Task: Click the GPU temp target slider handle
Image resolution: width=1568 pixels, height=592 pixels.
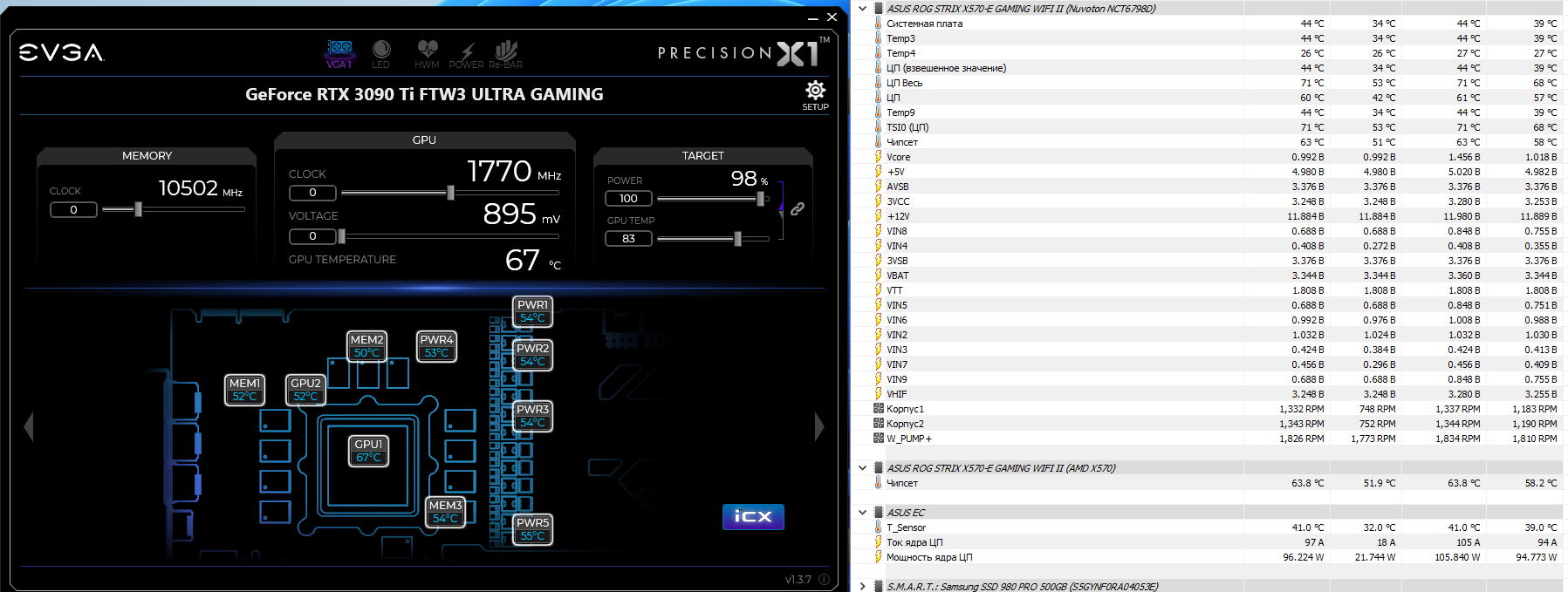Action: (x=738, y=239)
